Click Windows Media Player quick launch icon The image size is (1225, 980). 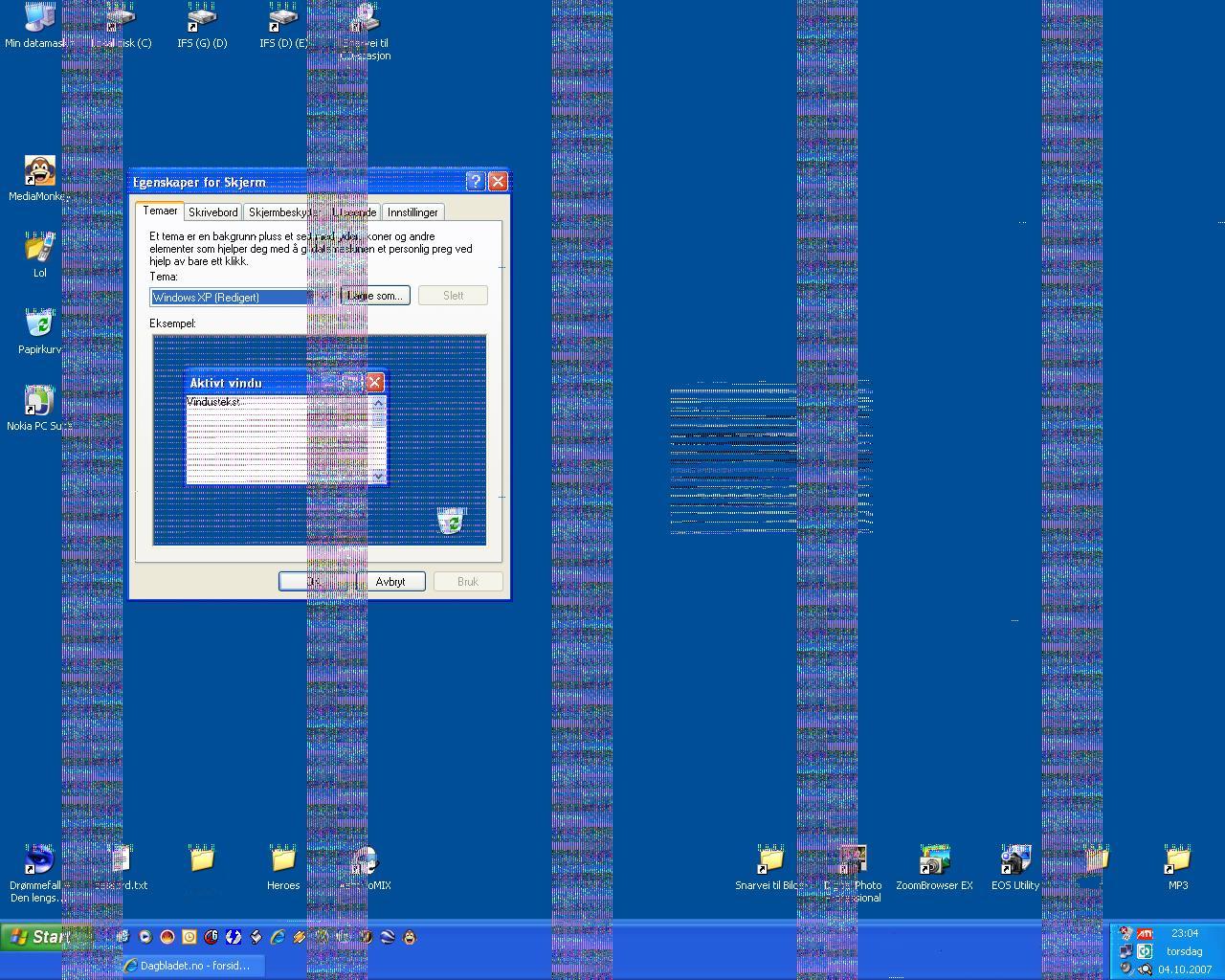[145, 937]
